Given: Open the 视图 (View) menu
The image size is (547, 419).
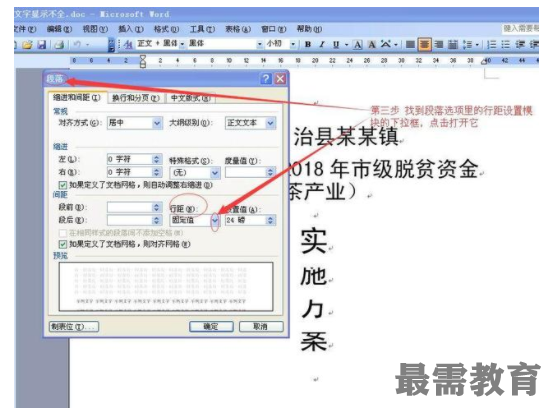Looking at the screenshot, I should [95, 29].
